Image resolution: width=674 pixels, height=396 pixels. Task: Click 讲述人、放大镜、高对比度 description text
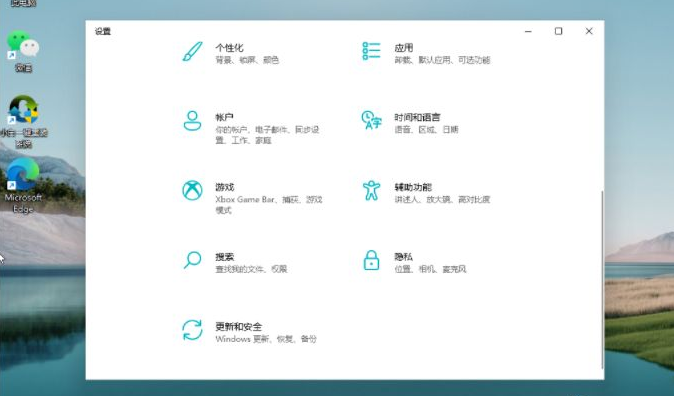pyautogui.click(x=442, y=200)
